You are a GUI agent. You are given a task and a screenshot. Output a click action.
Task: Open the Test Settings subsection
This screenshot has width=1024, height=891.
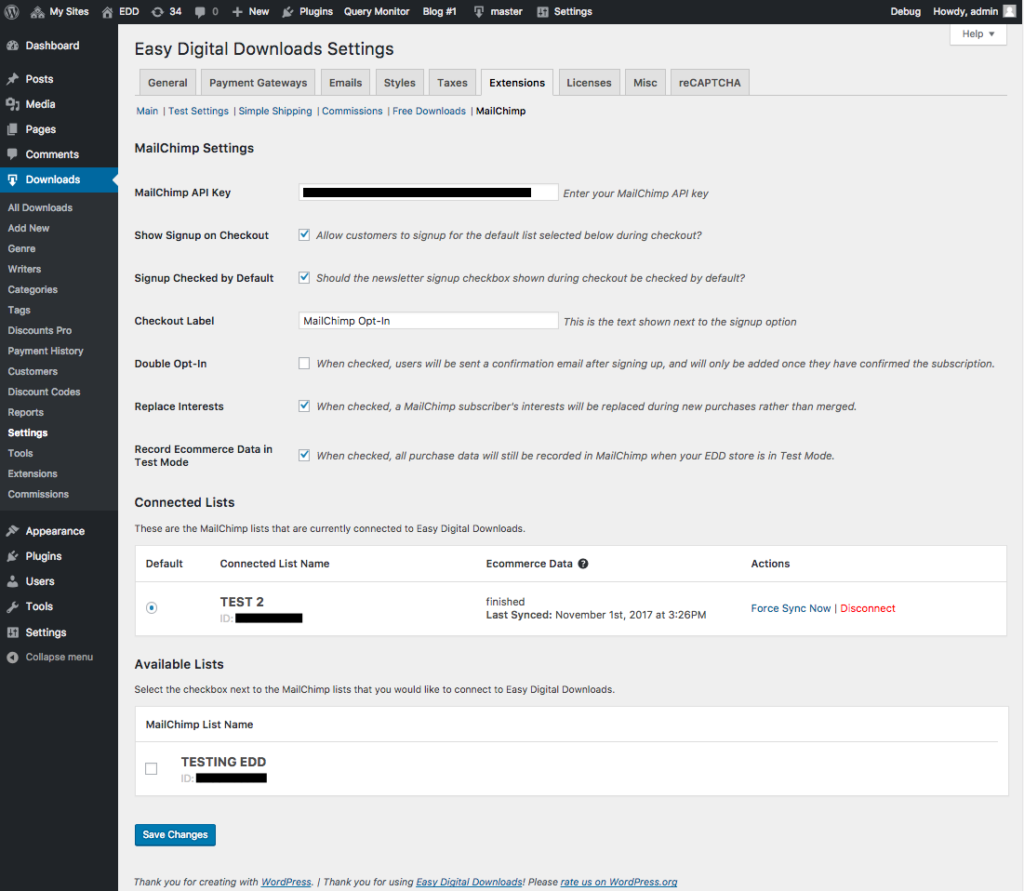[199, 111]
